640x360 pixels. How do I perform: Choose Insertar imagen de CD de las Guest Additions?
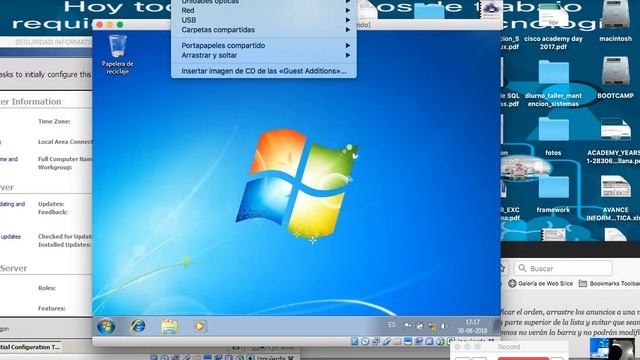tap(263, 71)
